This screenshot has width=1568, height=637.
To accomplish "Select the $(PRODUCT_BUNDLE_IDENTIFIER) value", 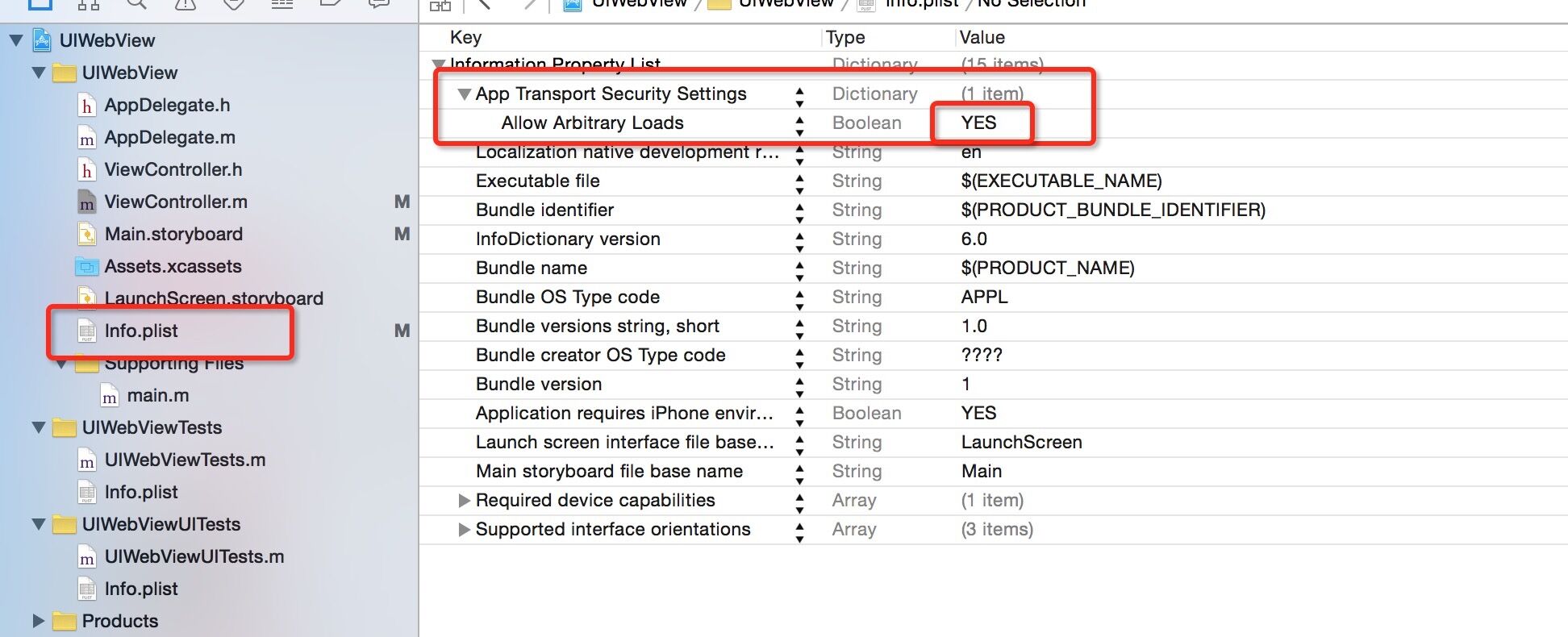I will click(x=1113, y=210).
